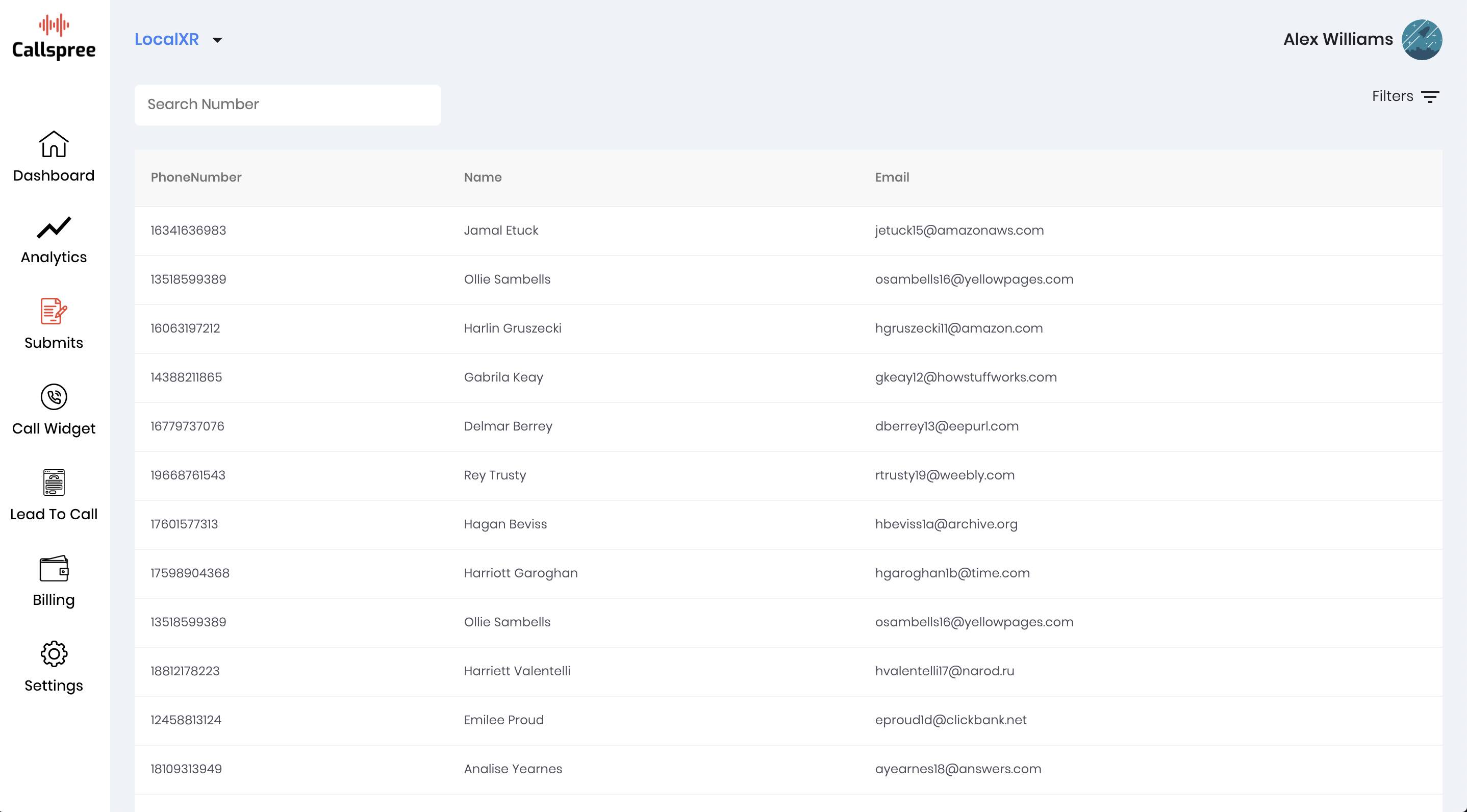Click phone number 16063197212
Screen dimensions: 1467x812
[x=185, y=328]
